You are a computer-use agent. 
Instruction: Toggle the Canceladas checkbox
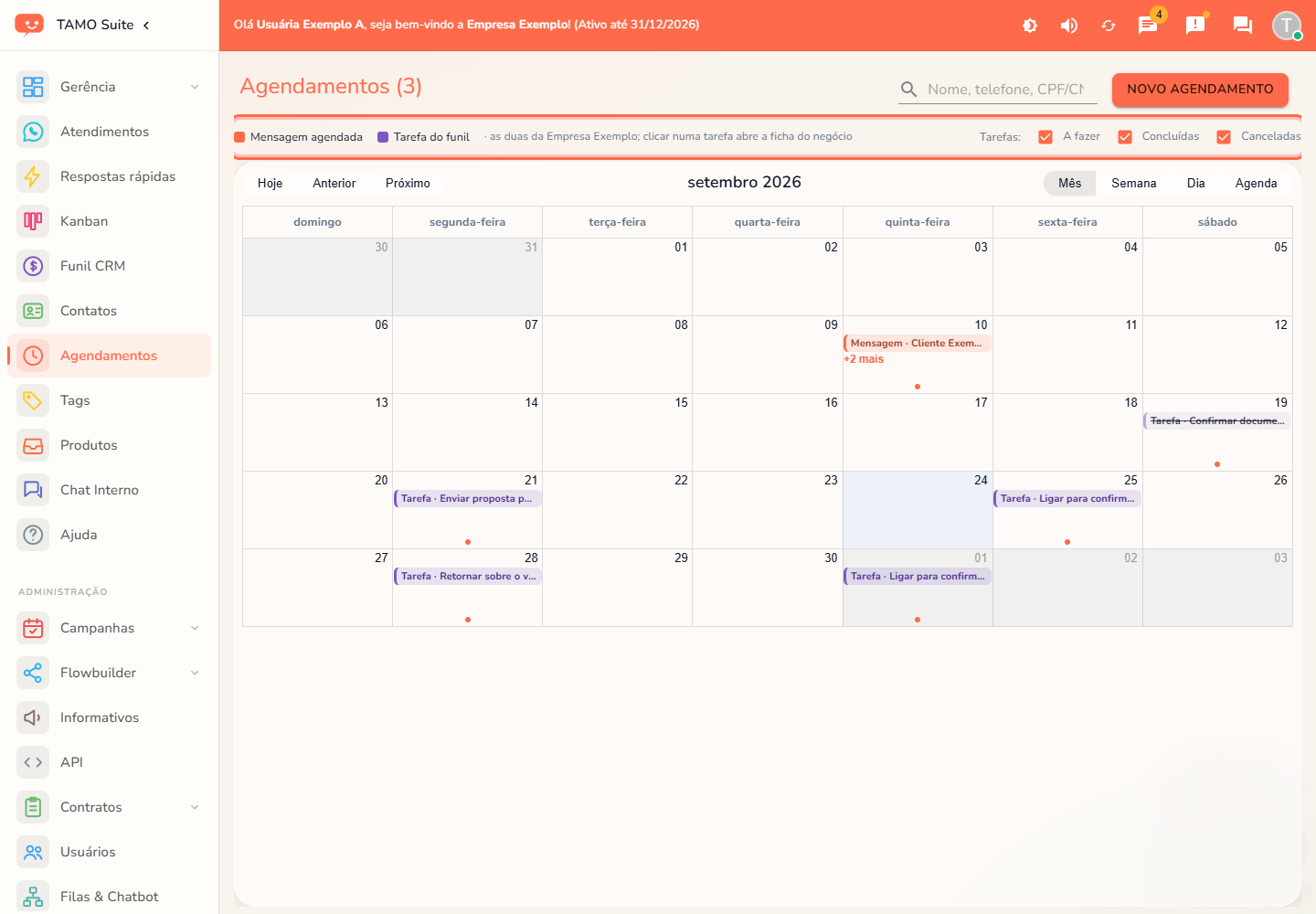1224,137
